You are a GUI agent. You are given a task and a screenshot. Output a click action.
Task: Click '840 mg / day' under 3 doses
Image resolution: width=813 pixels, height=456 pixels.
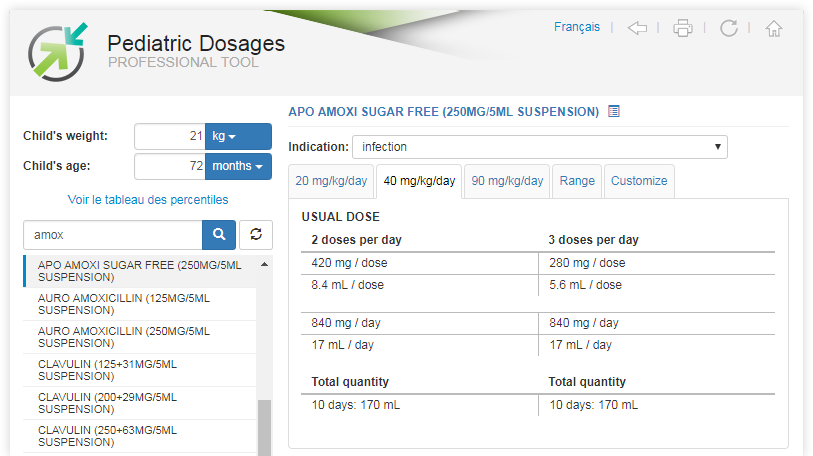[584, 323]
